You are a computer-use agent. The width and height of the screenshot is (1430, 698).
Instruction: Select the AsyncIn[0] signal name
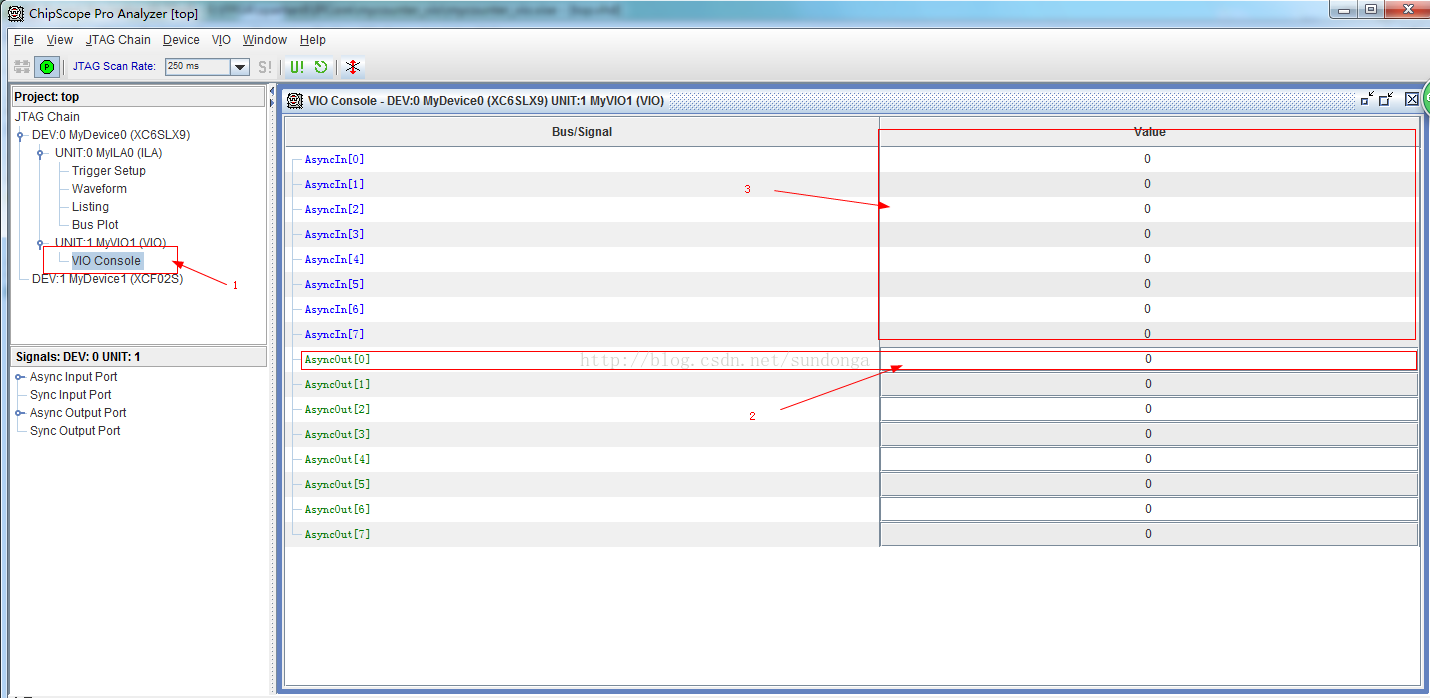click(334, 159)
